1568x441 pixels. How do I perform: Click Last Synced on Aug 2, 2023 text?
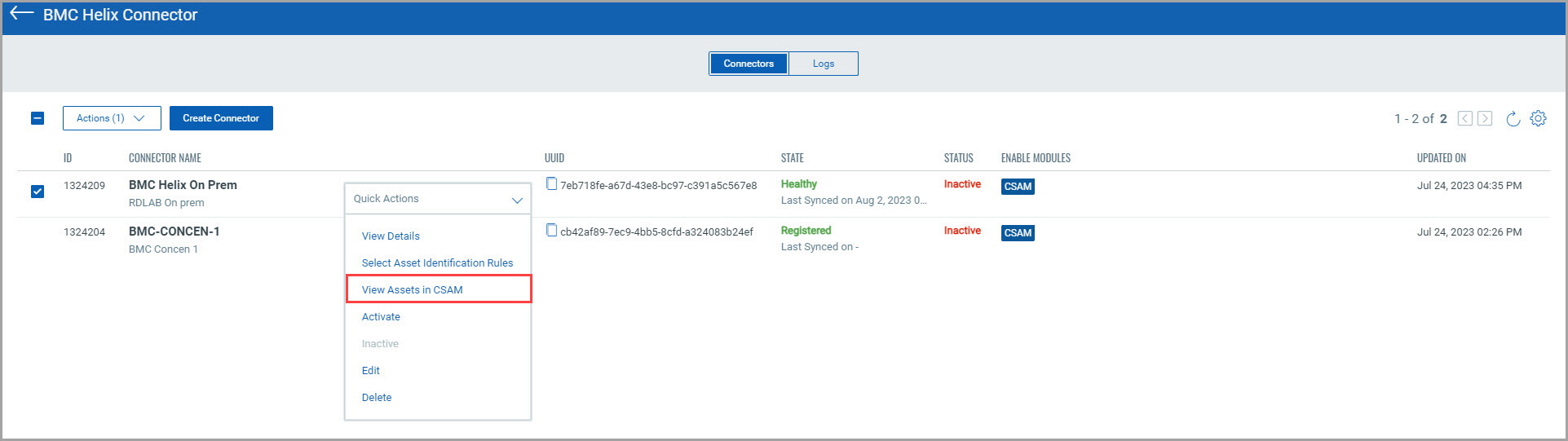pyautogui.click(x=854, y=201)
